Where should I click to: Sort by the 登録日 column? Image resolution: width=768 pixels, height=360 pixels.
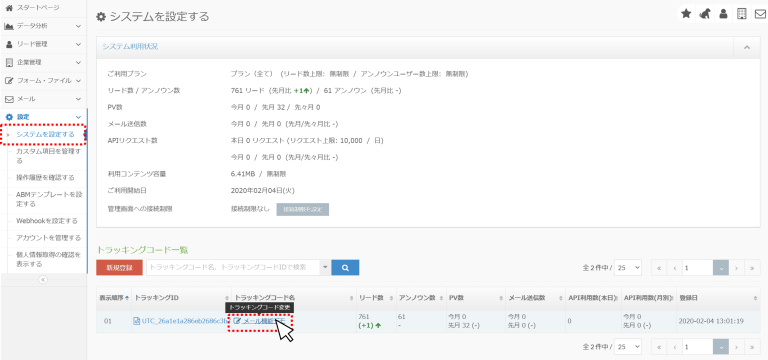pos(718,298)
